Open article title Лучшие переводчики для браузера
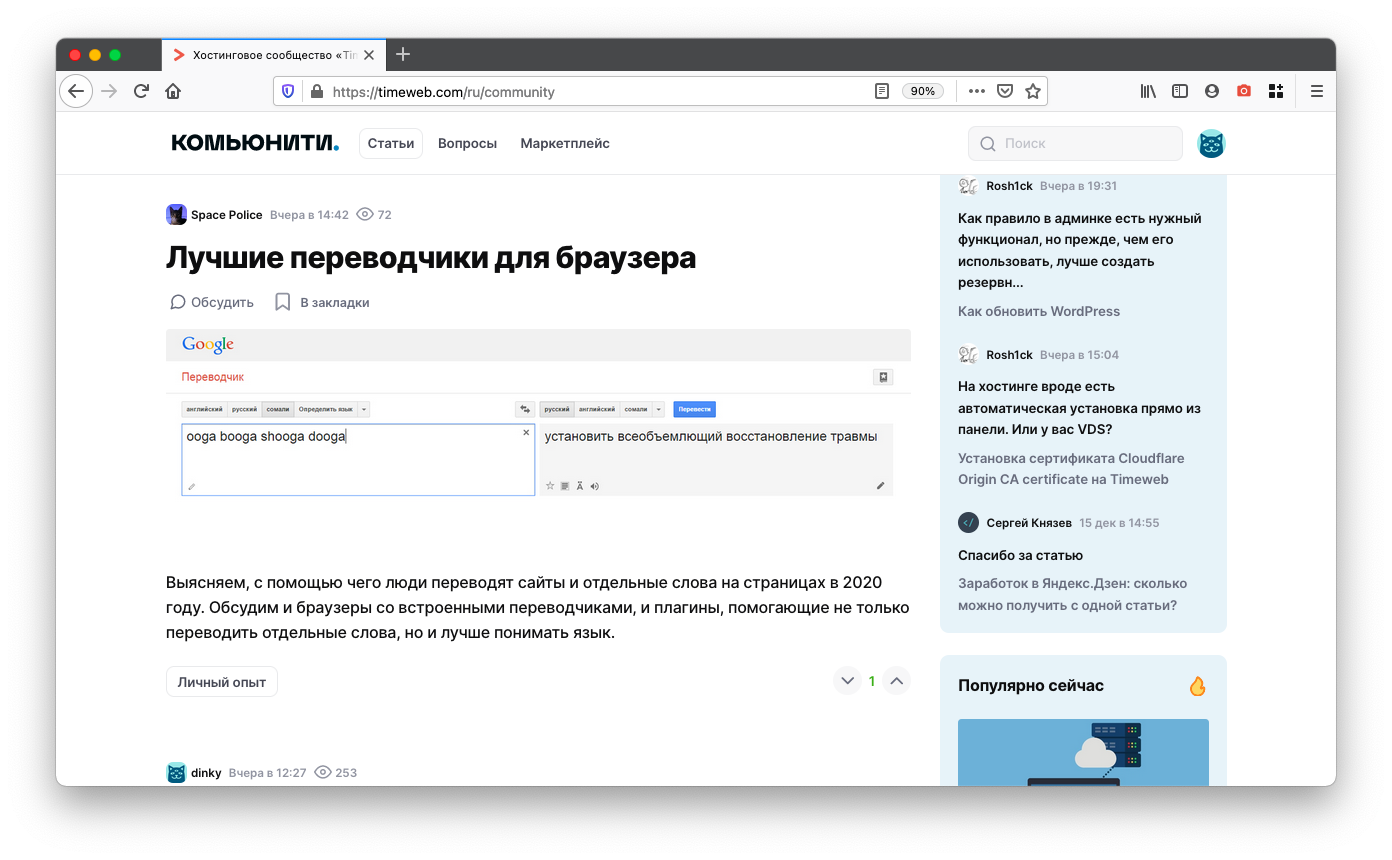 431,258
